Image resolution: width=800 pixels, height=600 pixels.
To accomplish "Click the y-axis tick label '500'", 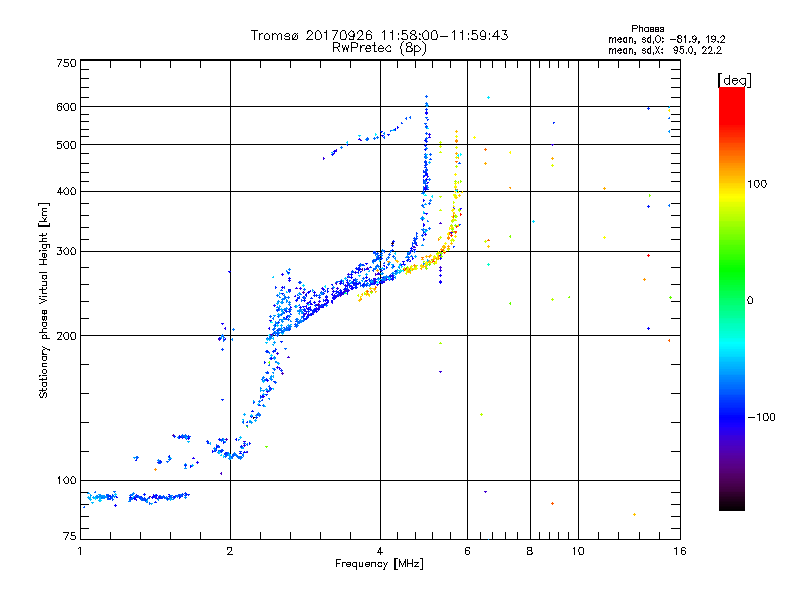I will 66,145.
